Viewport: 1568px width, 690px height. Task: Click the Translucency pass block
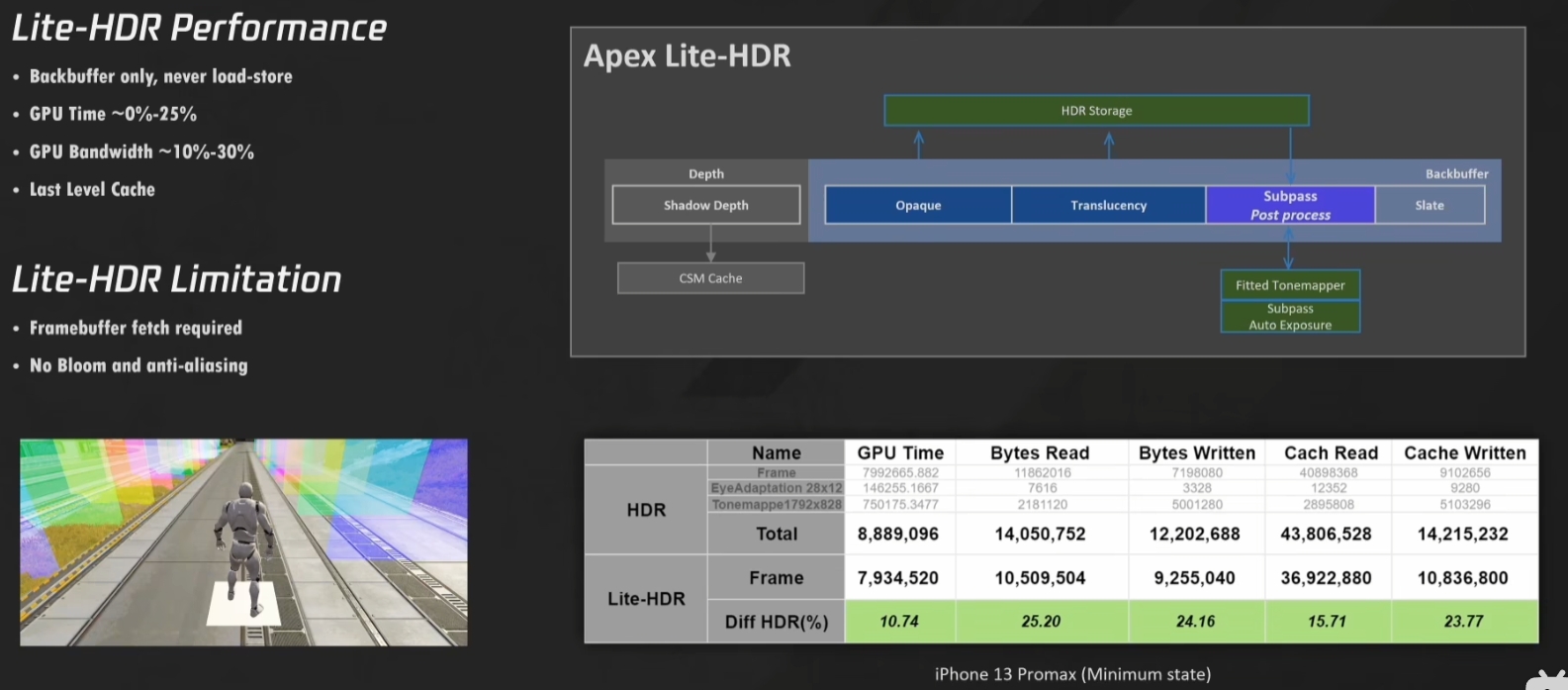click(x=1108, y=205)
